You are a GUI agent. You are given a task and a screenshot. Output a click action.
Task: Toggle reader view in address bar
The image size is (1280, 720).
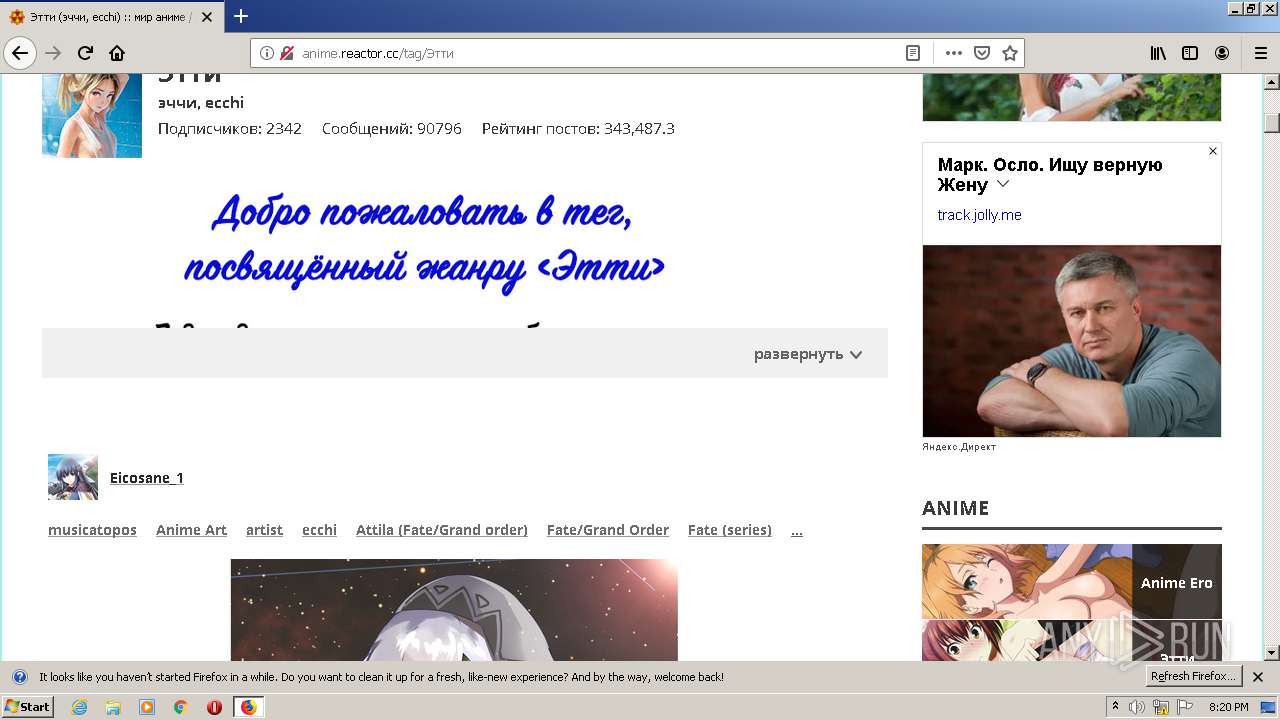coord(913,53)
